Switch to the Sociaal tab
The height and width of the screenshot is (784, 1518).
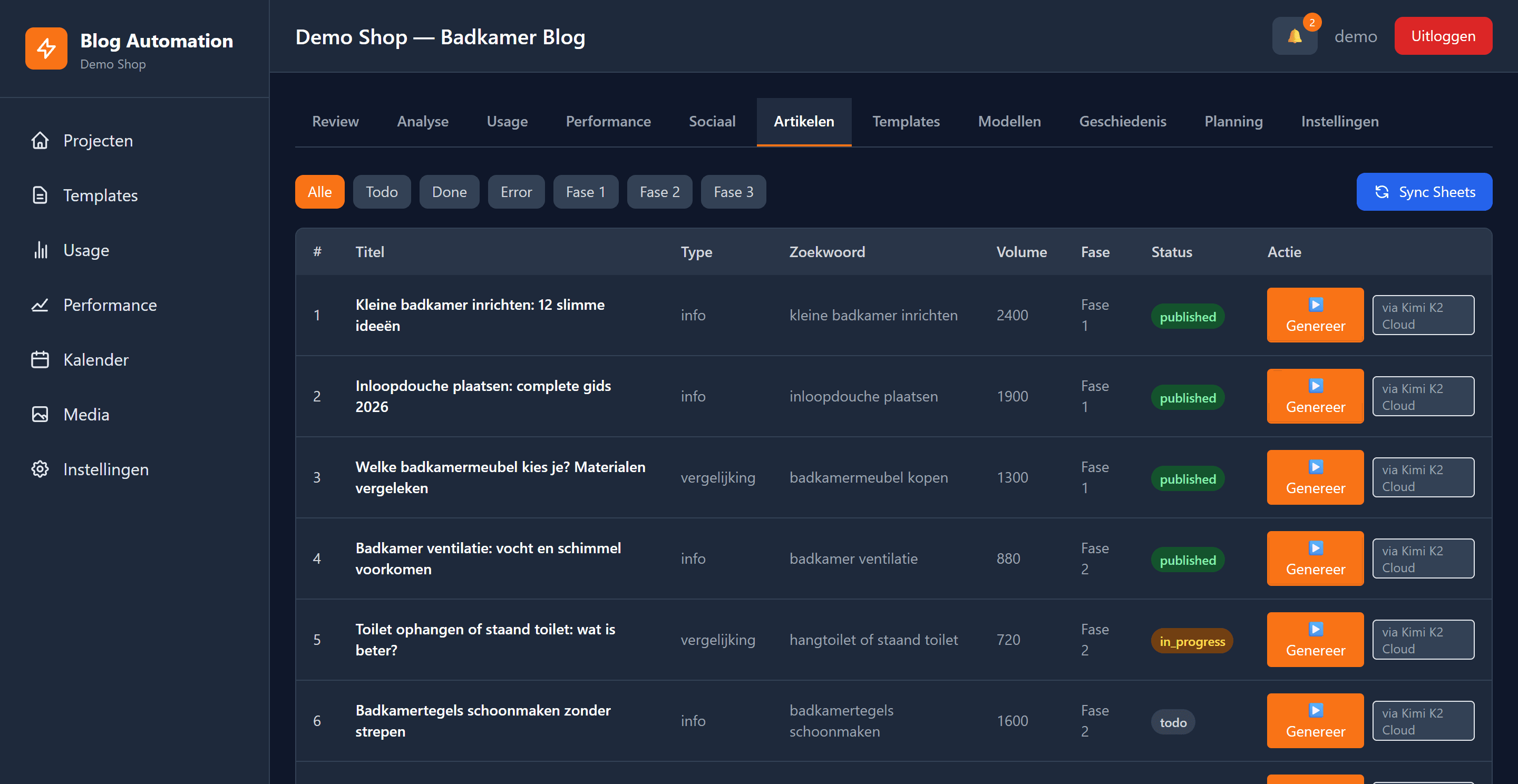pyautogui.click(x=712, y=122)
